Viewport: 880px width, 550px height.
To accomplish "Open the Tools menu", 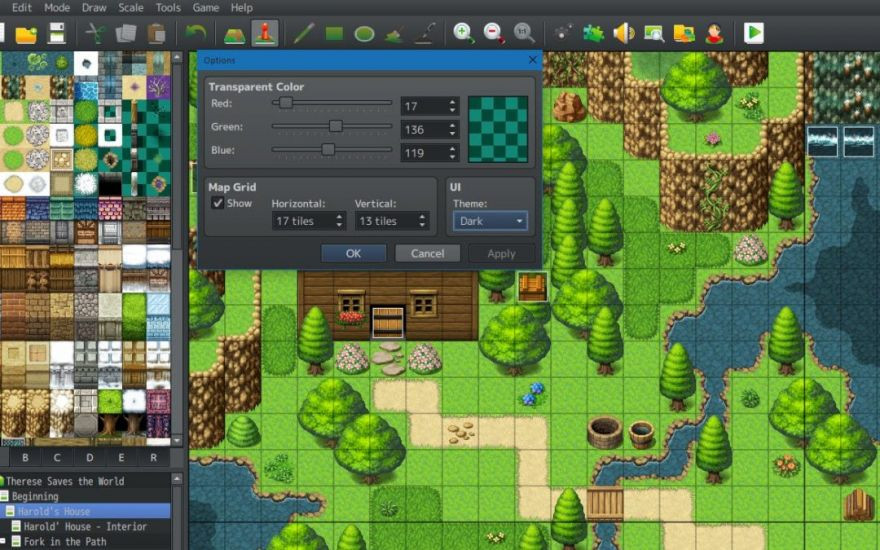I will 168,8.
